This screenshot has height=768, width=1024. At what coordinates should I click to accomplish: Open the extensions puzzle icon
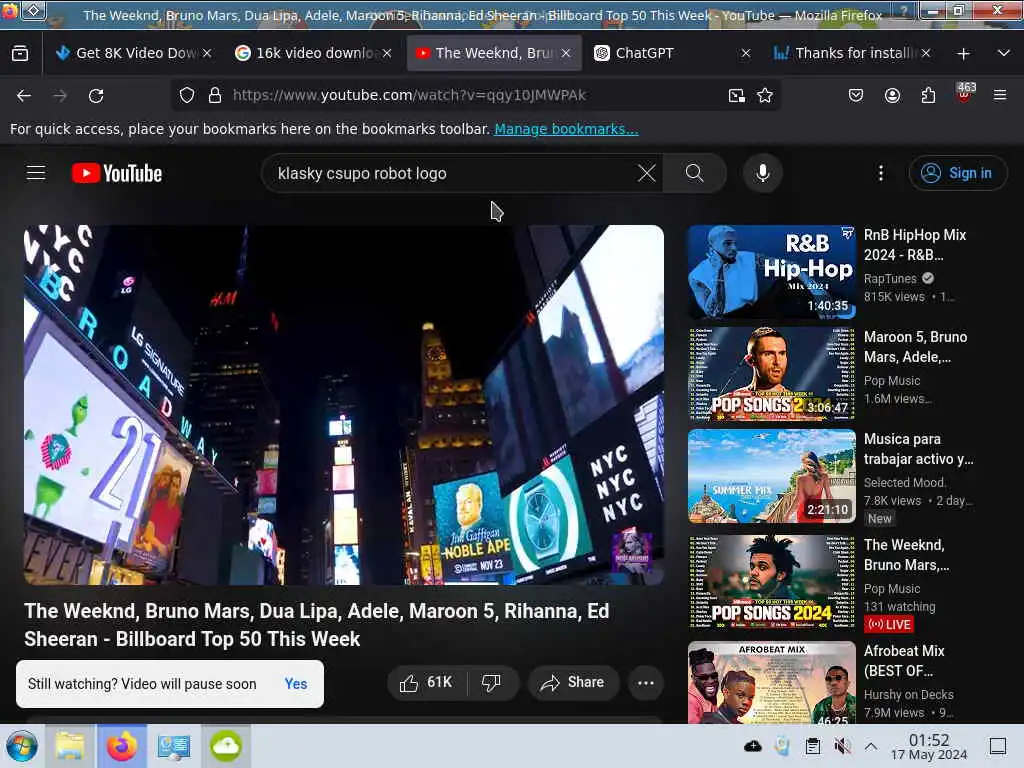point(928,96)
